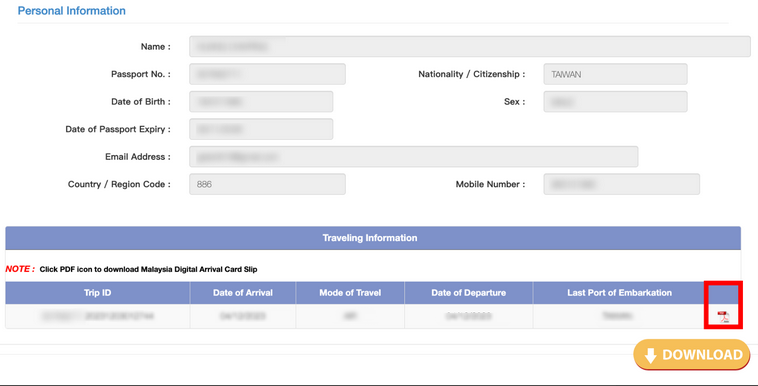Click the Trip ID column header
Screen dimensions: 758x386
tap(98, 293)
